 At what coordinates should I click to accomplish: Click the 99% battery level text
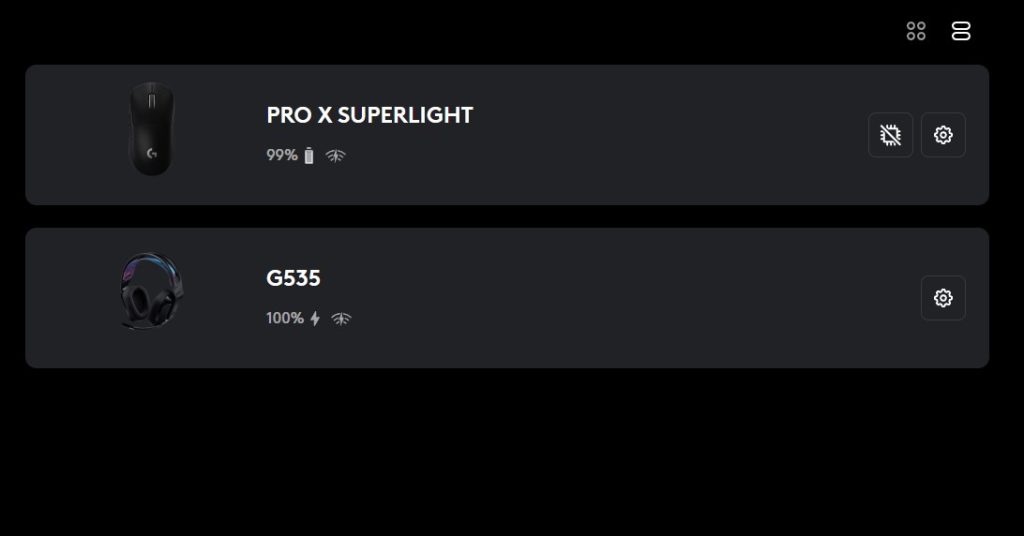[x=282, y=155]
